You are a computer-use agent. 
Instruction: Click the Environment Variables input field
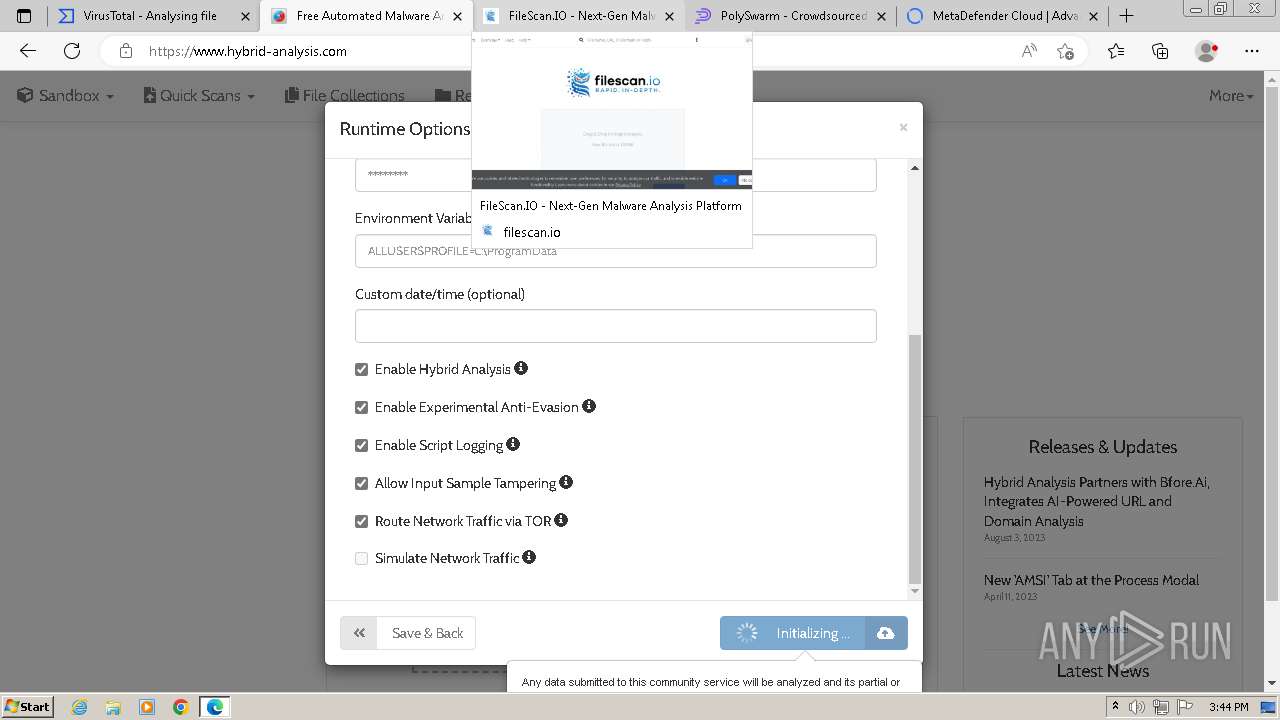[615, 251]
